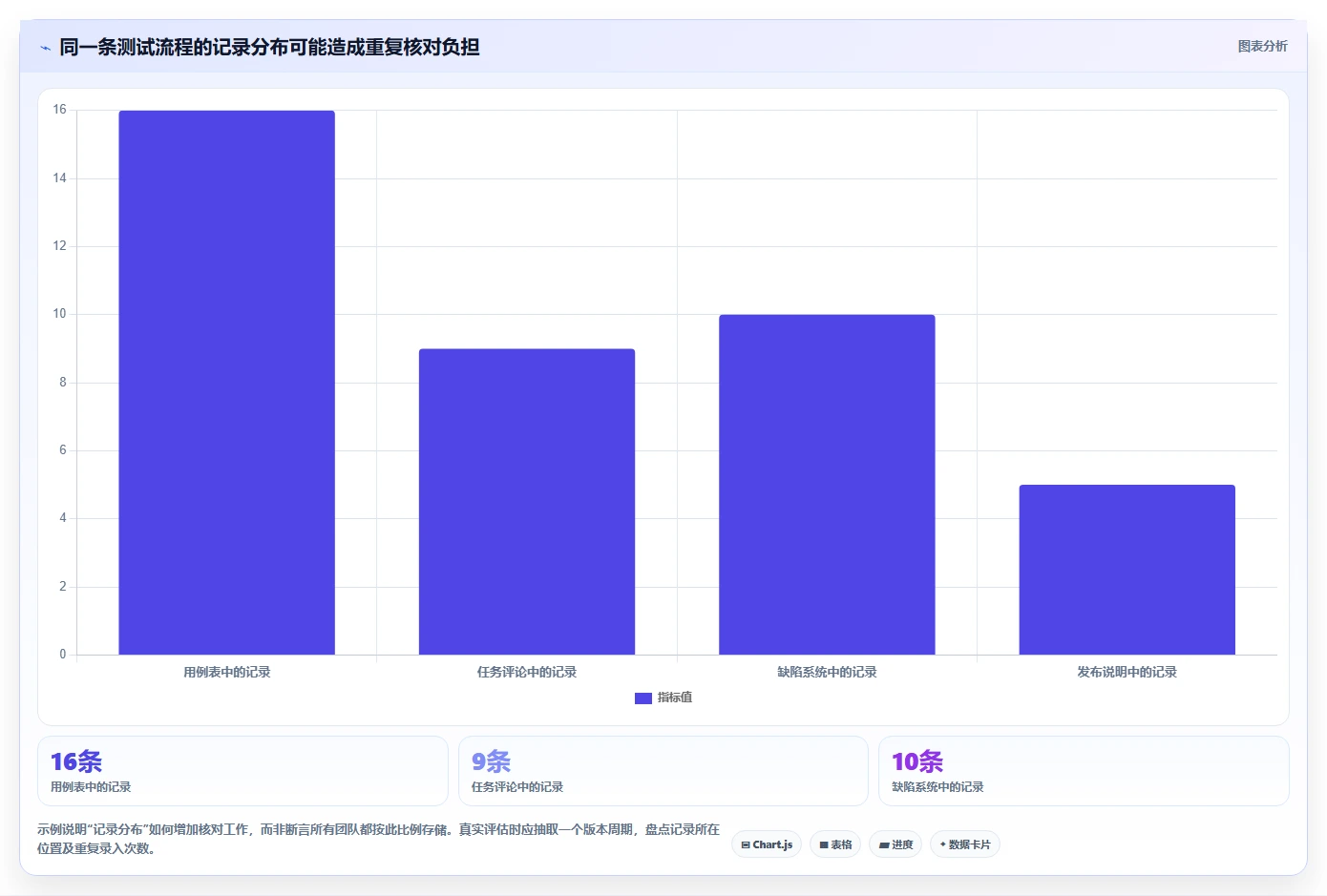Select the 16条 用例表中的记录 card
Screen dimensions: 1327x896
pos(242,771)
